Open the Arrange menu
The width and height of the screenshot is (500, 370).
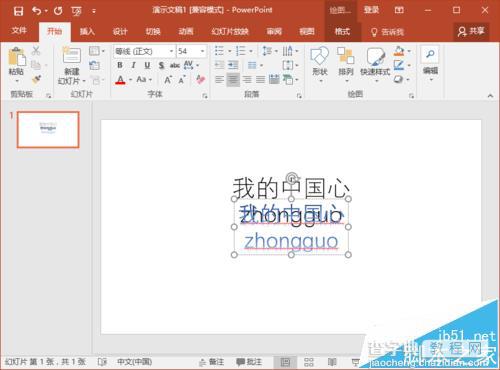point(346,63)
